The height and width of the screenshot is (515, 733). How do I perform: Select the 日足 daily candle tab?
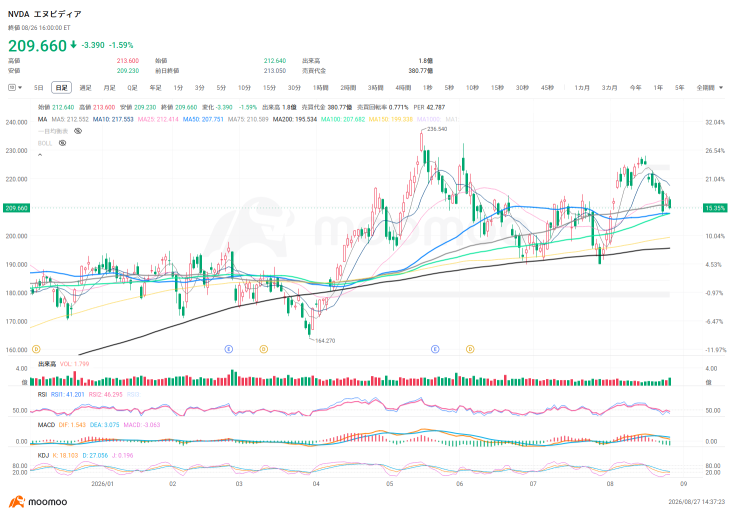61,87
